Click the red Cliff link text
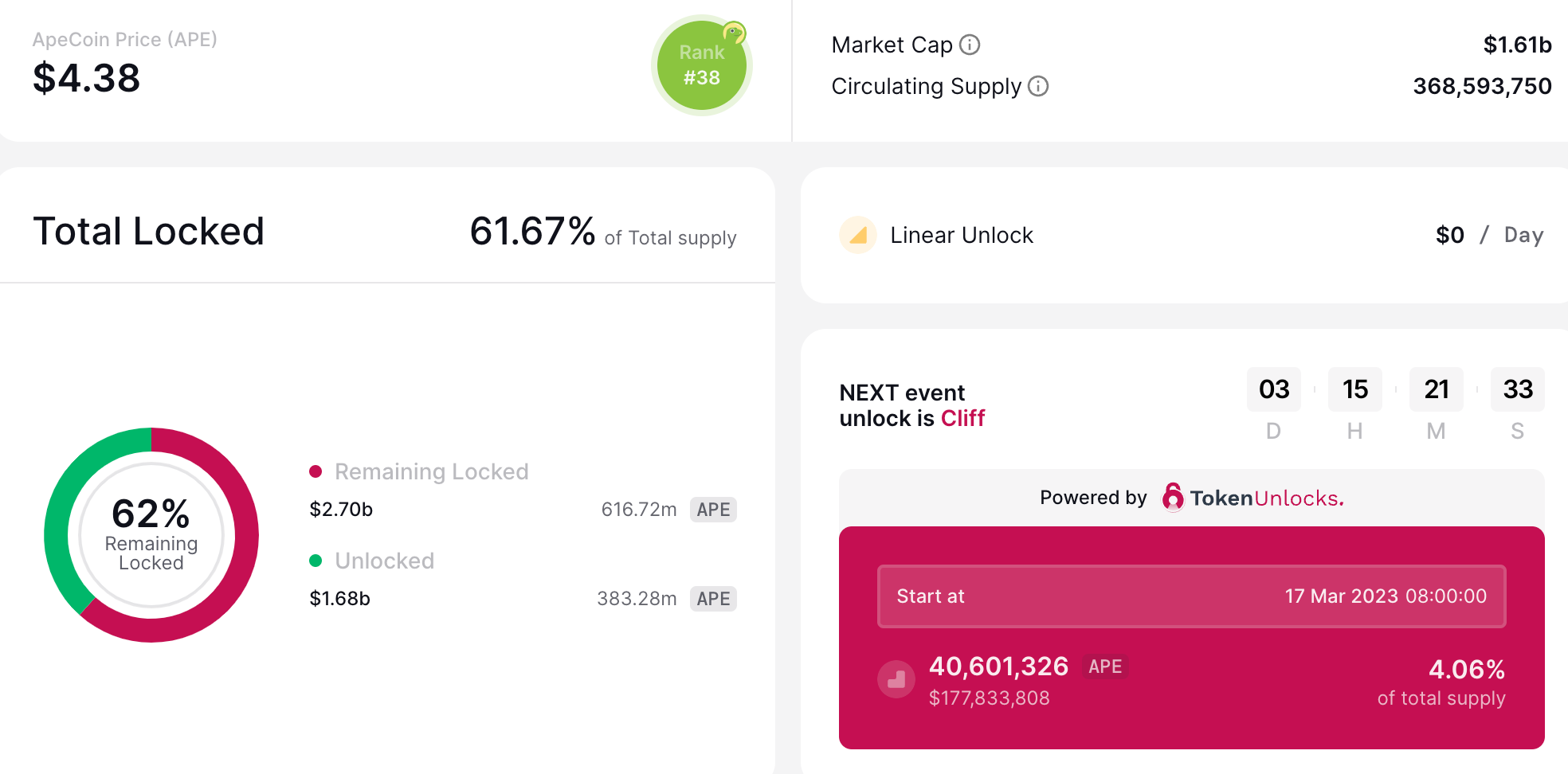1568x774 pixels. [962, 418]
